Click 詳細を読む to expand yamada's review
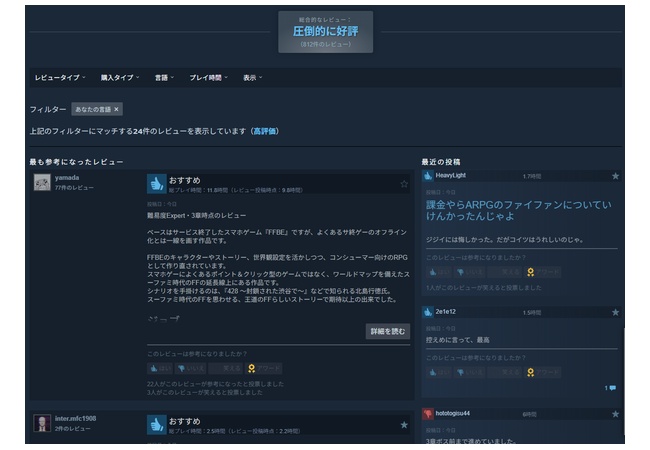Image resolution: width=650 pixels, height=450 pixels. (x=388, y=331)
